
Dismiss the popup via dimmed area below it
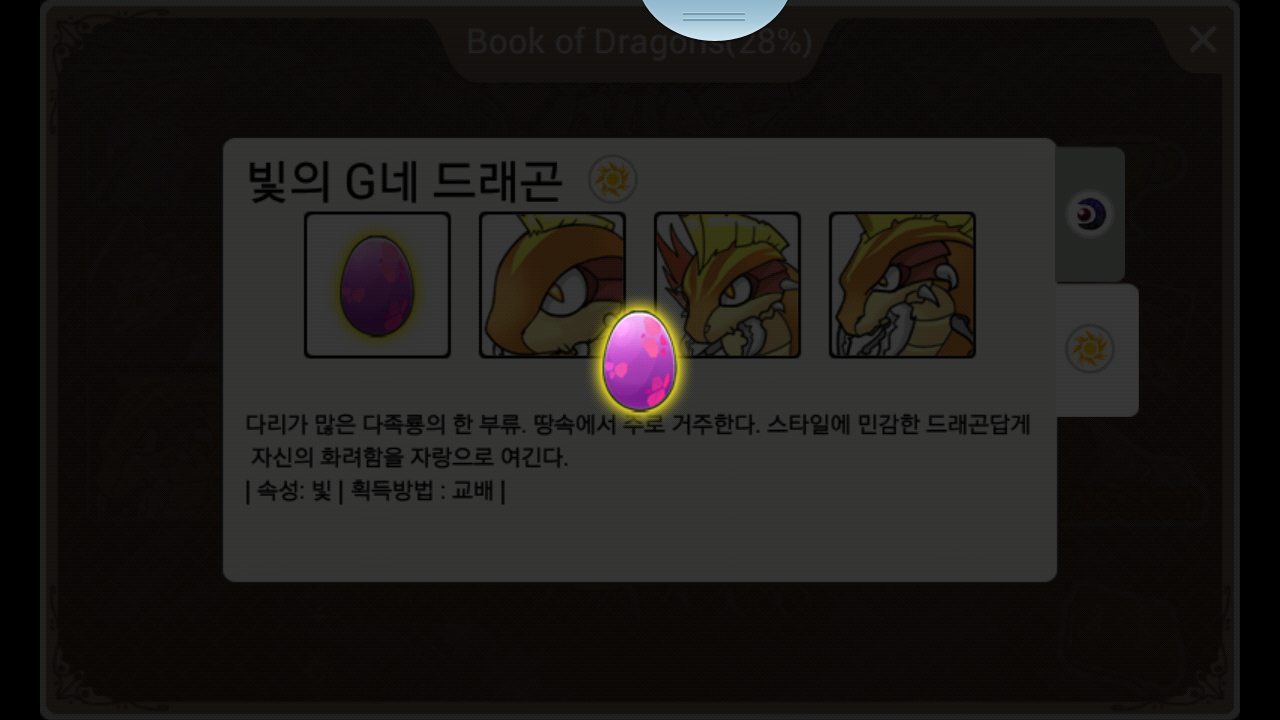pos(640,640)
